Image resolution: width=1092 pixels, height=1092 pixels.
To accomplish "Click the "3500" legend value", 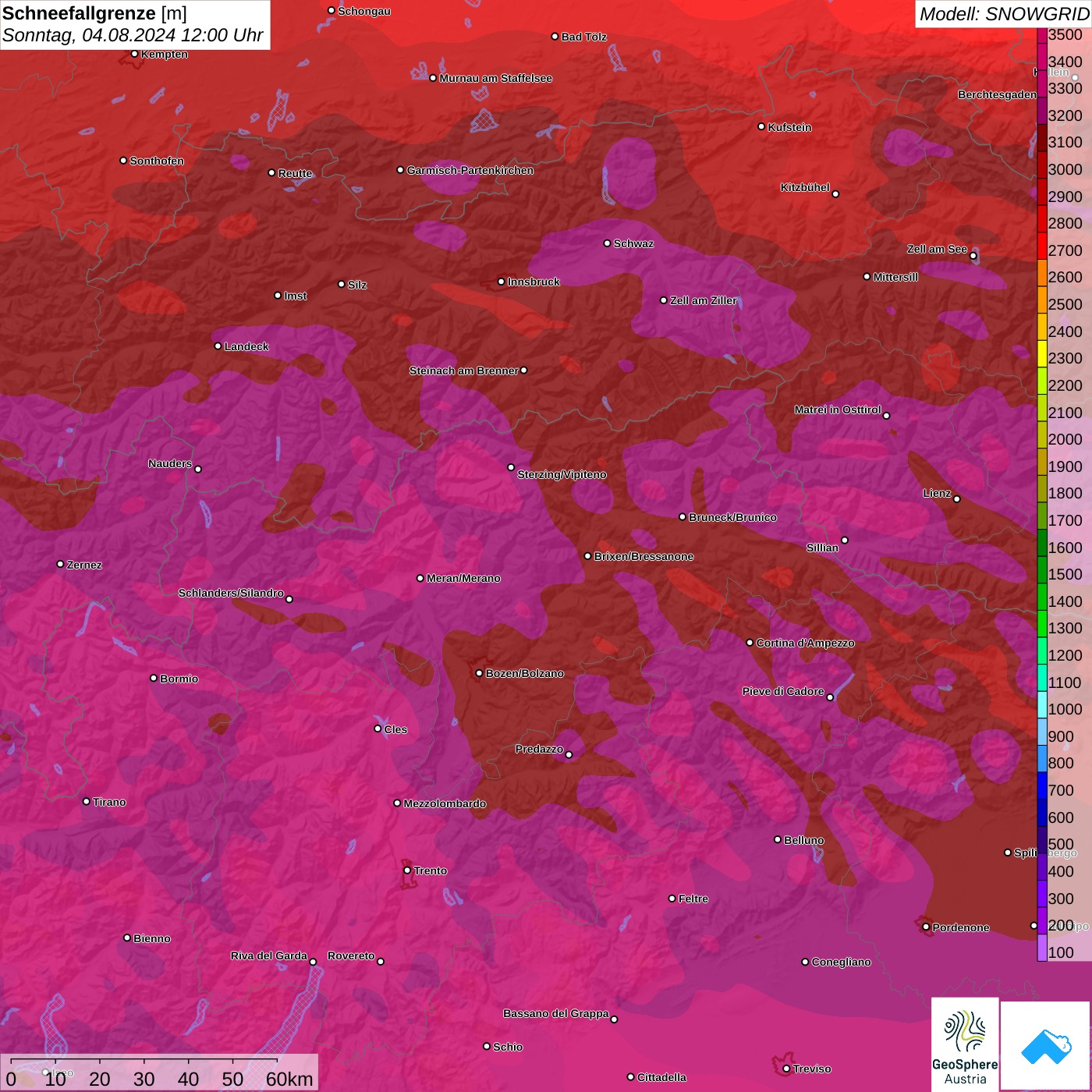I will (x=1065, y=34).
